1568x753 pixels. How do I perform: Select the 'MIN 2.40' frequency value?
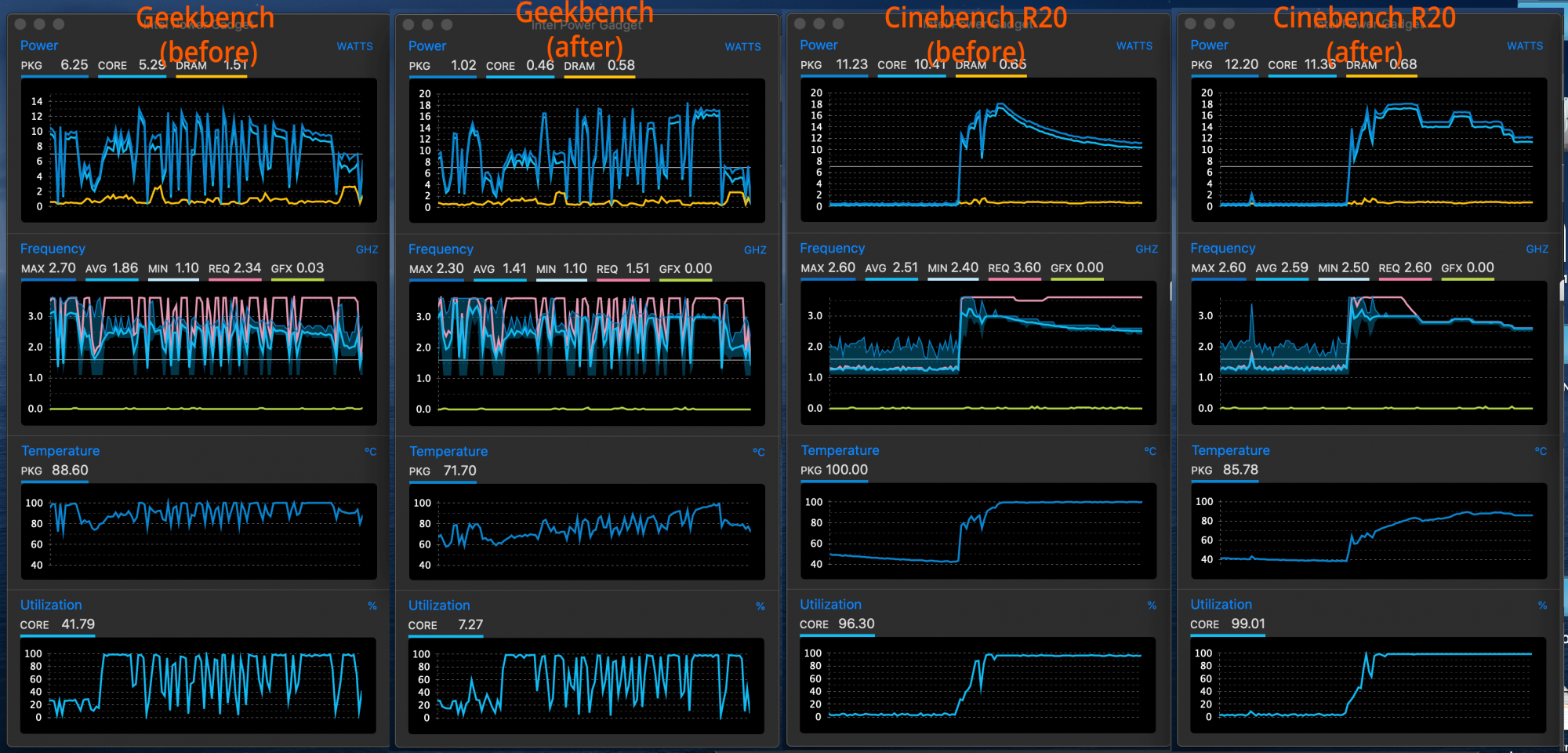953,268
